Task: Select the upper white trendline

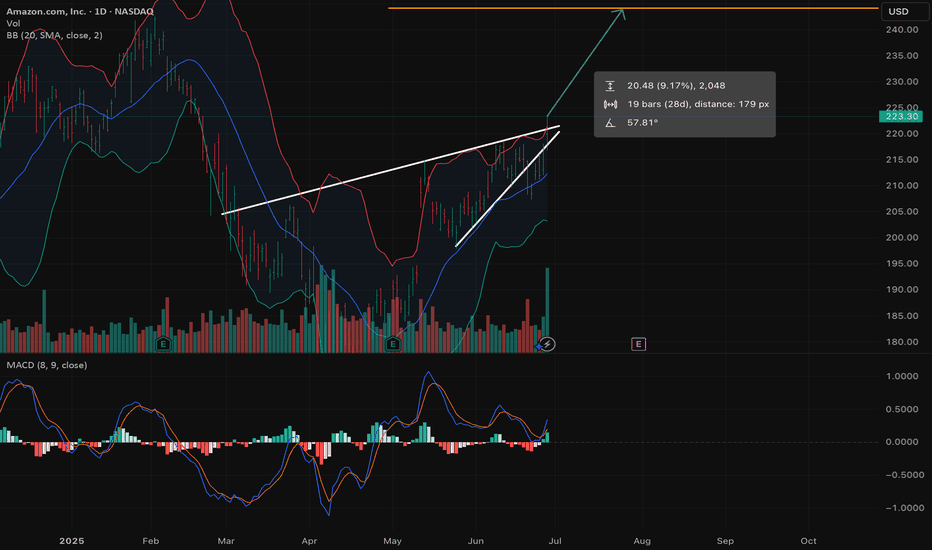Action: (391, 170)
